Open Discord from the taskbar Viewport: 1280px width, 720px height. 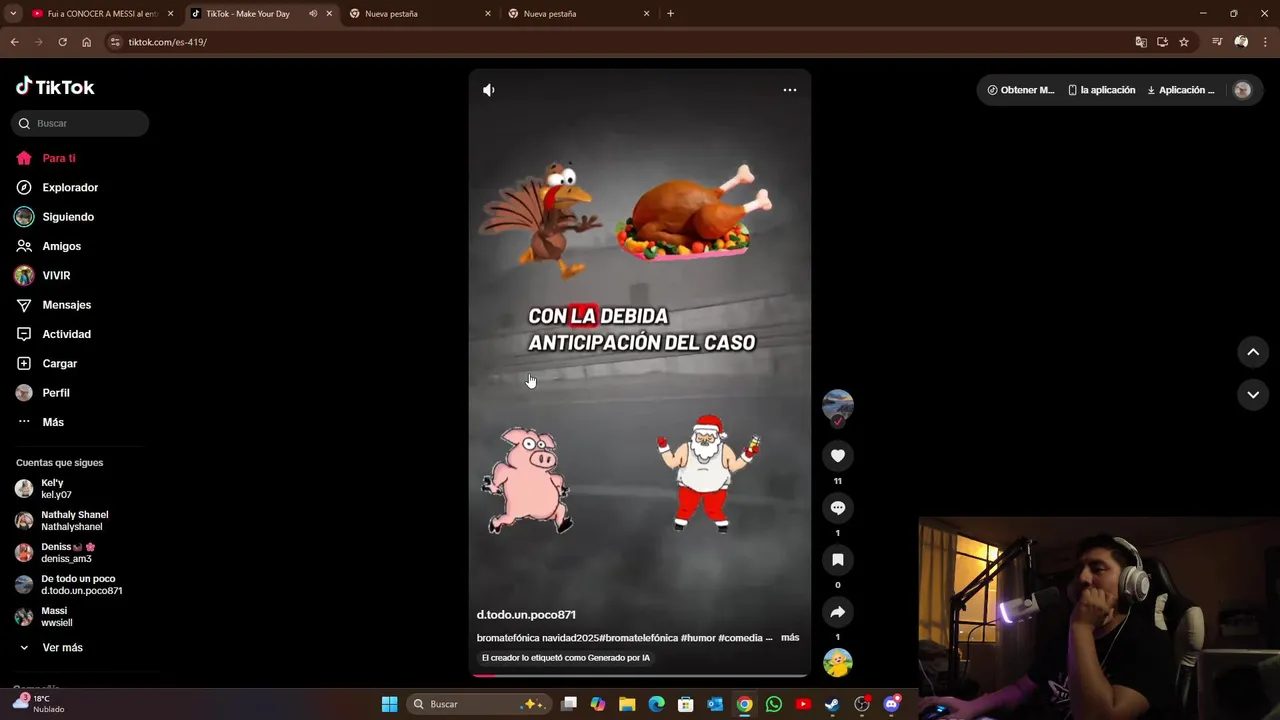coord(891,704)
